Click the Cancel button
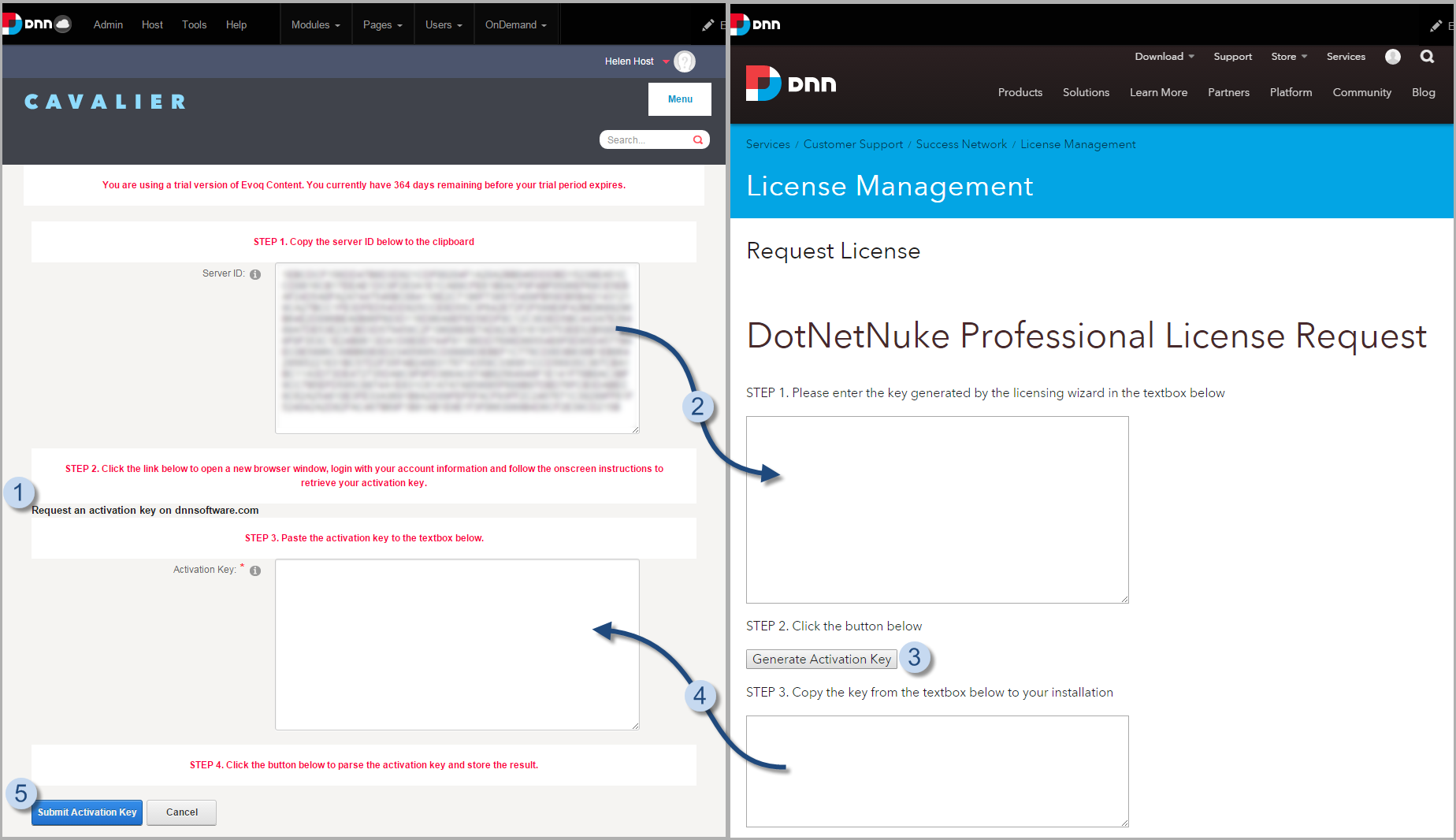This screenshot has height=840, width=1456. click(x=182, y=812)
